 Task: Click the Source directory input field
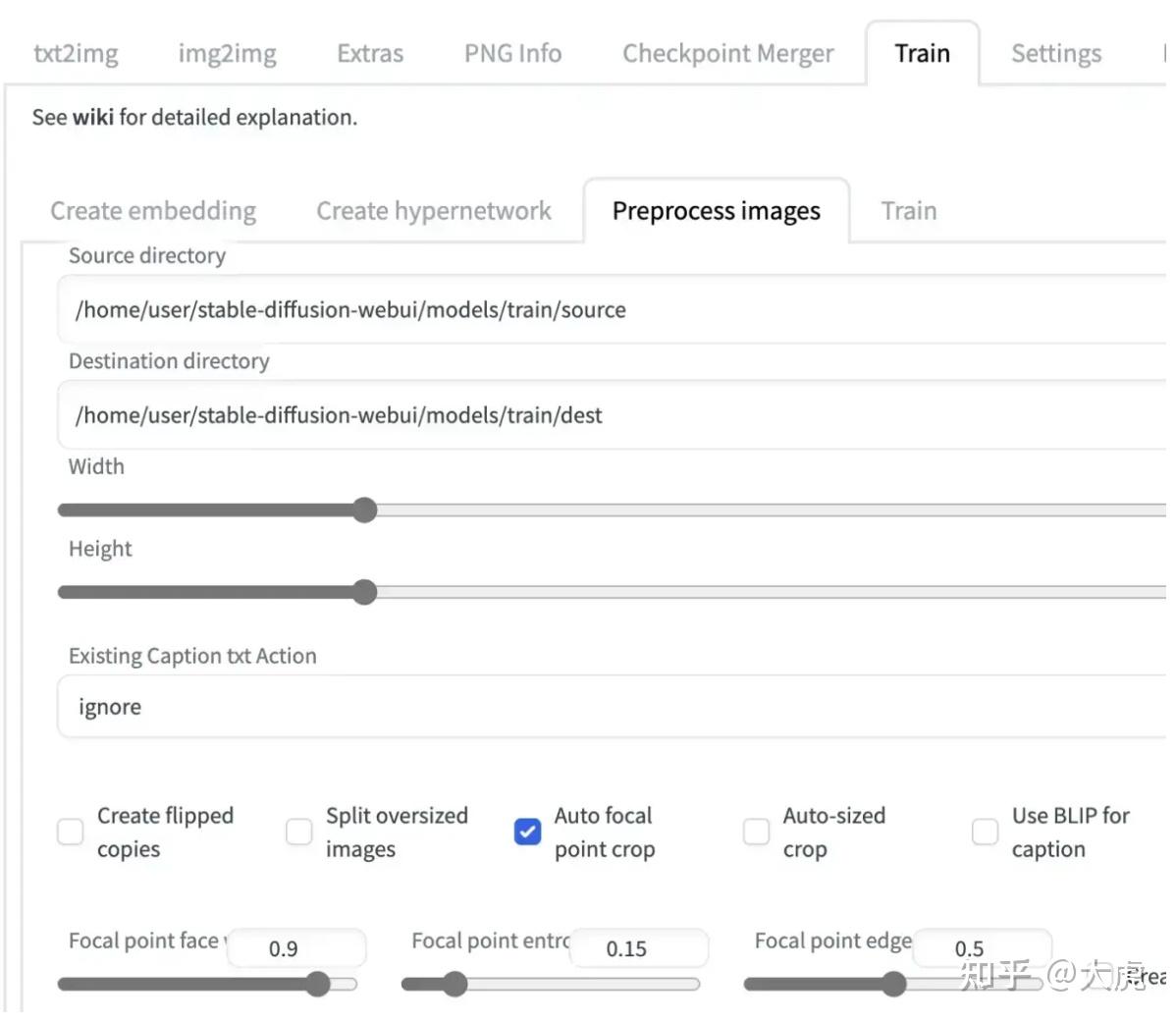point(609,310)
